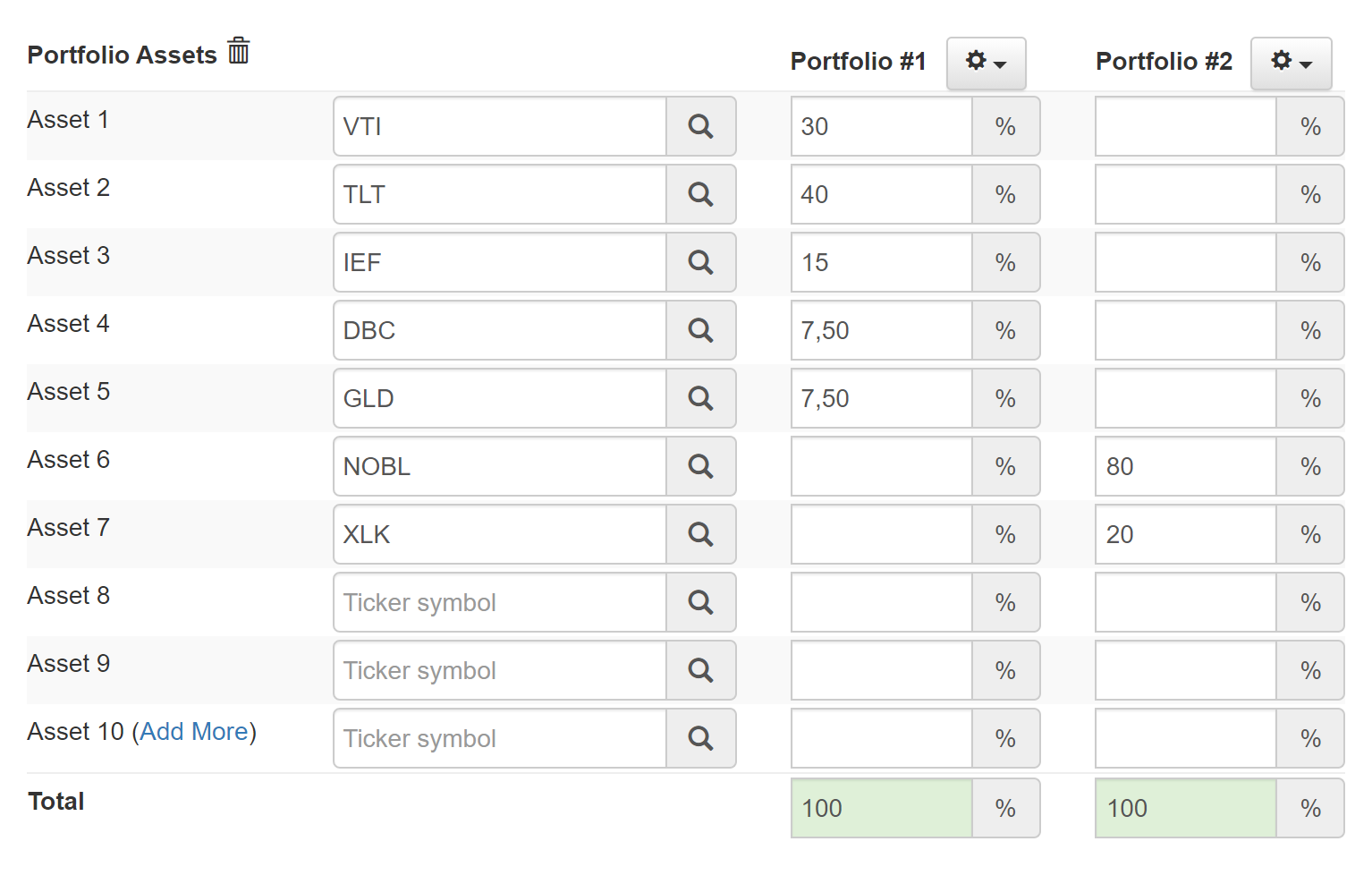Open ticker lookup for XLK
The width and height of the screenshot is (1372, 884).
[x=701, y=534]
